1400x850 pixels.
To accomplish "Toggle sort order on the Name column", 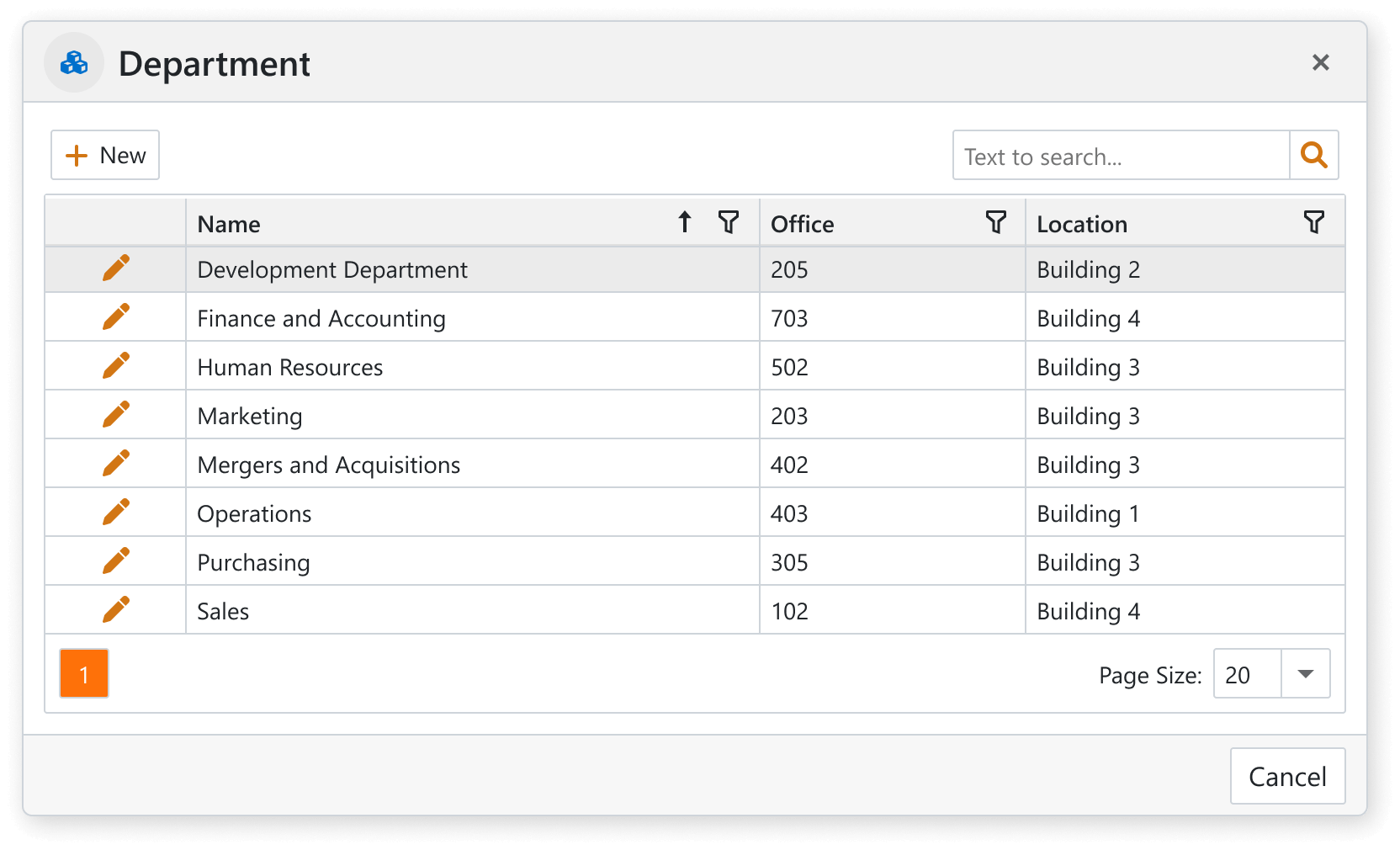I will coord(684,222).
